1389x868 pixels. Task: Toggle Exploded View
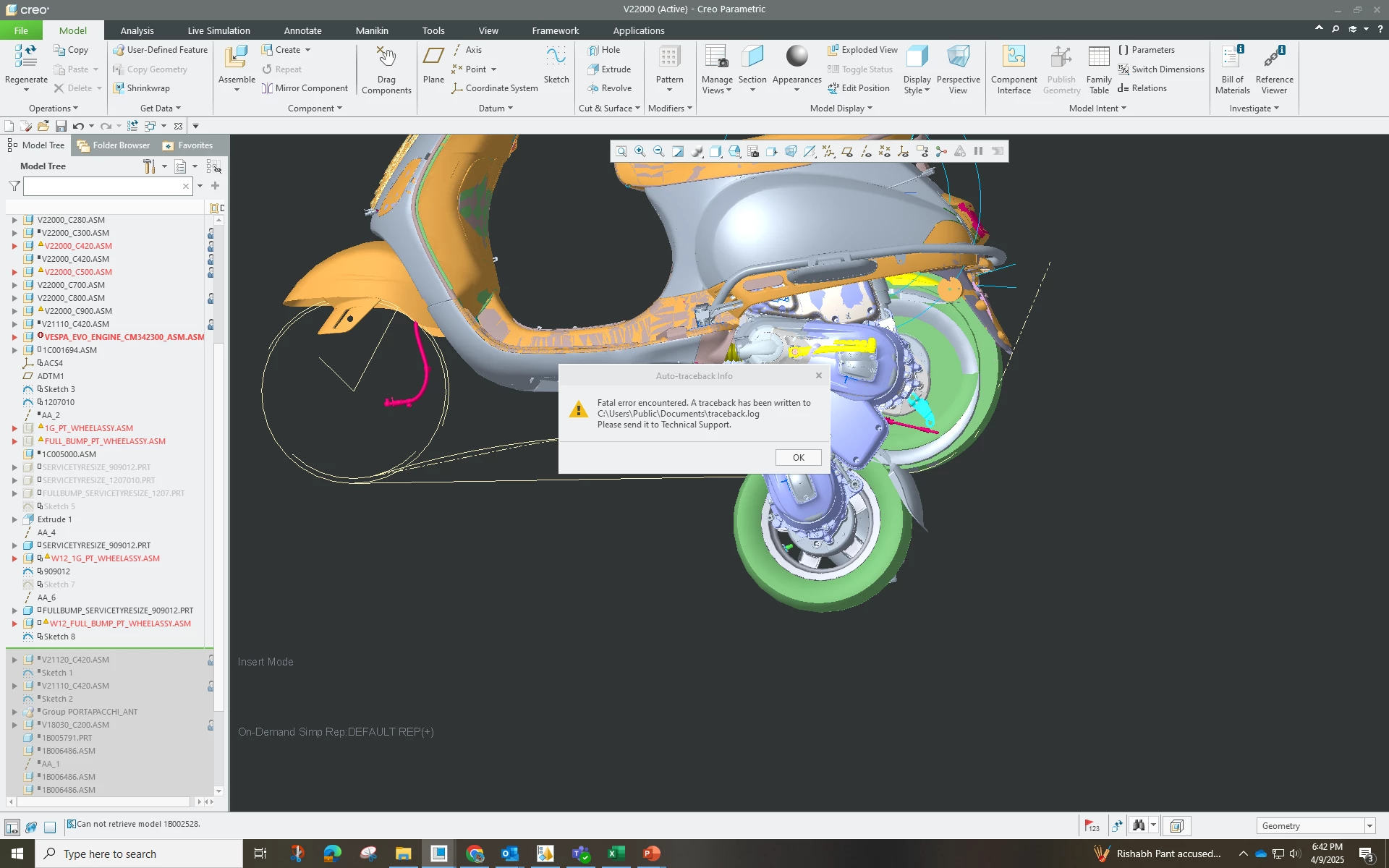point(862,50)
